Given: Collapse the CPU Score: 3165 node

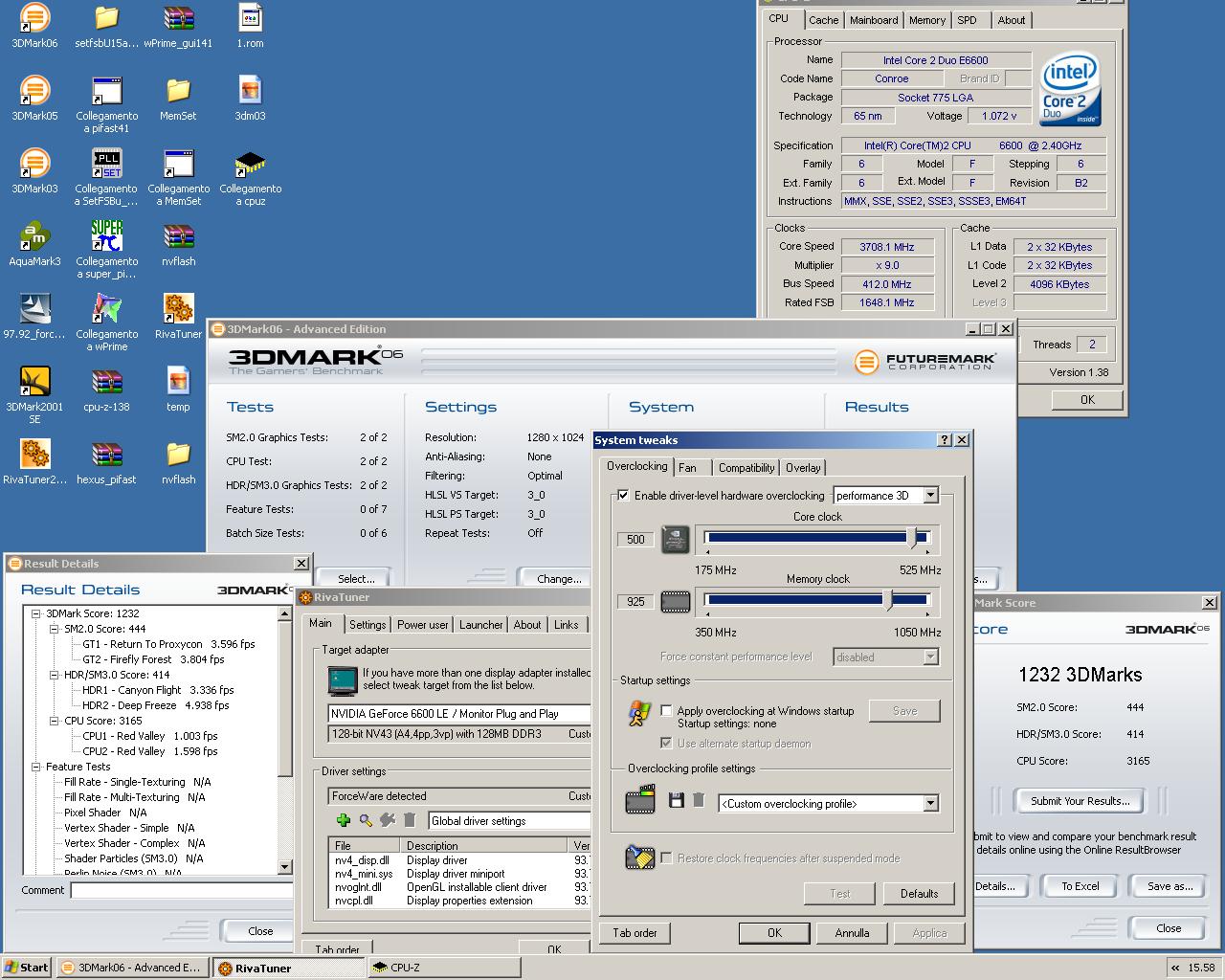Looking at the screenshot, I should 55,721.
